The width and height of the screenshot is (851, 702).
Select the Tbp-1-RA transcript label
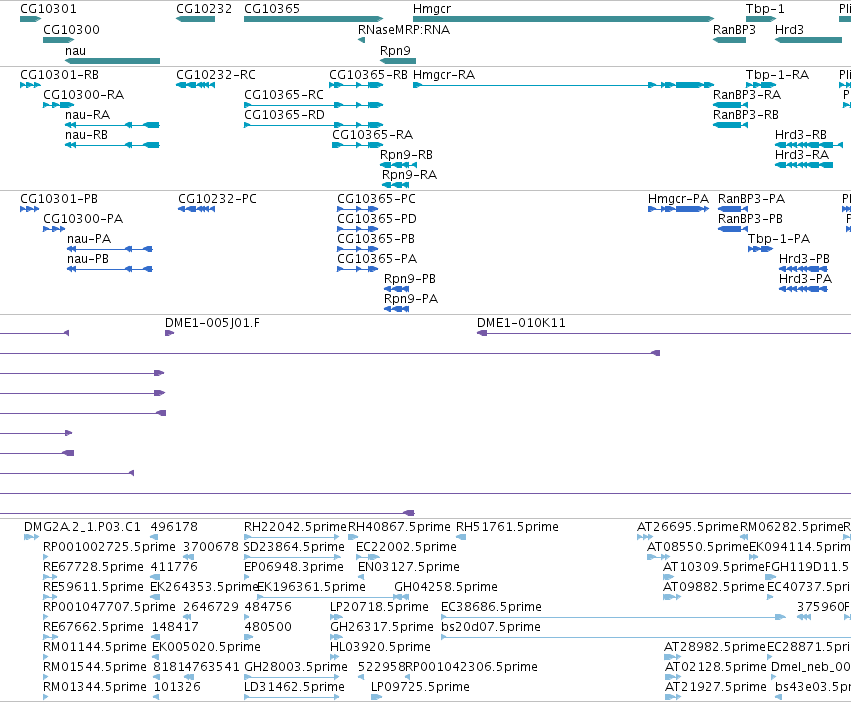(777, 75)
